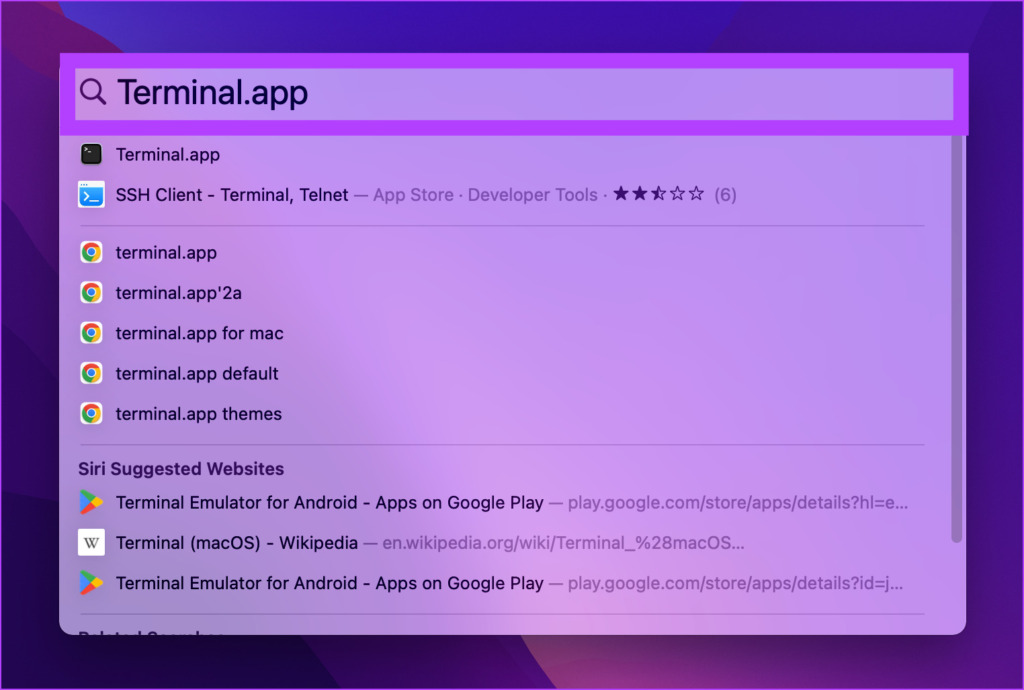Click the "en.wikipedia.org/wiki/Terminal_%28macOS..." URL
The image size is (1024, 690).
click(563, 543)
